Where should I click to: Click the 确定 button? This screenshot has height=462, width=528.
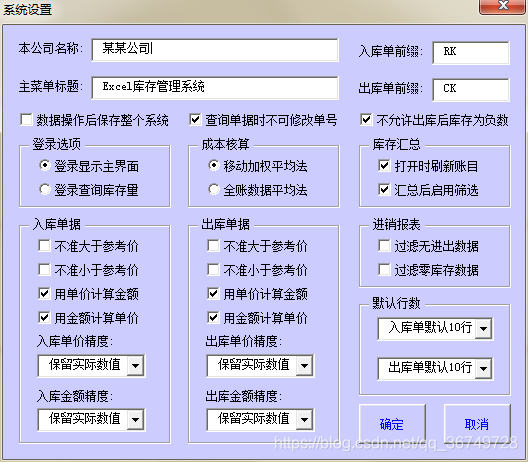pos(392,424)
